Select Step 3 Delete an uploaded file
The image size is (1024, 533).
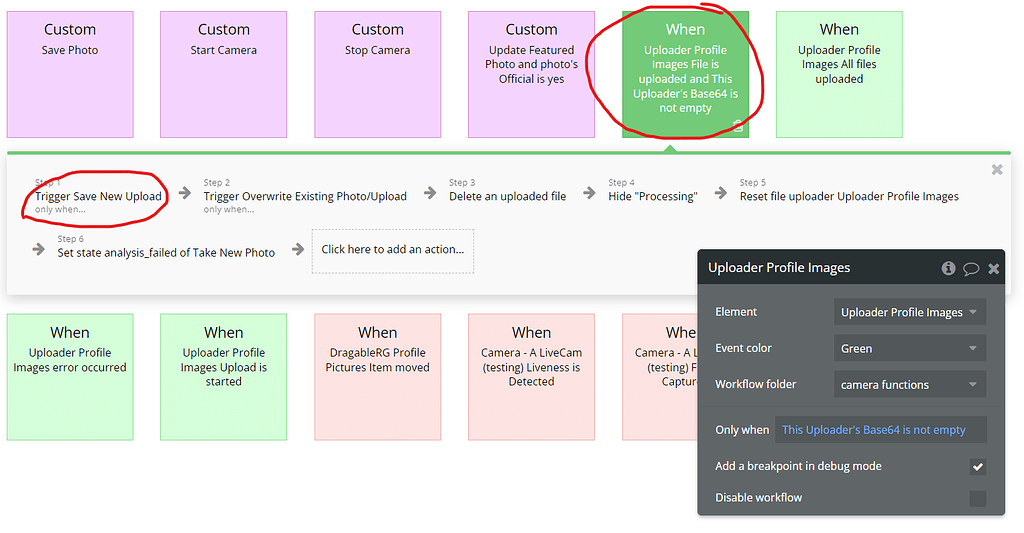coord(507,190)
